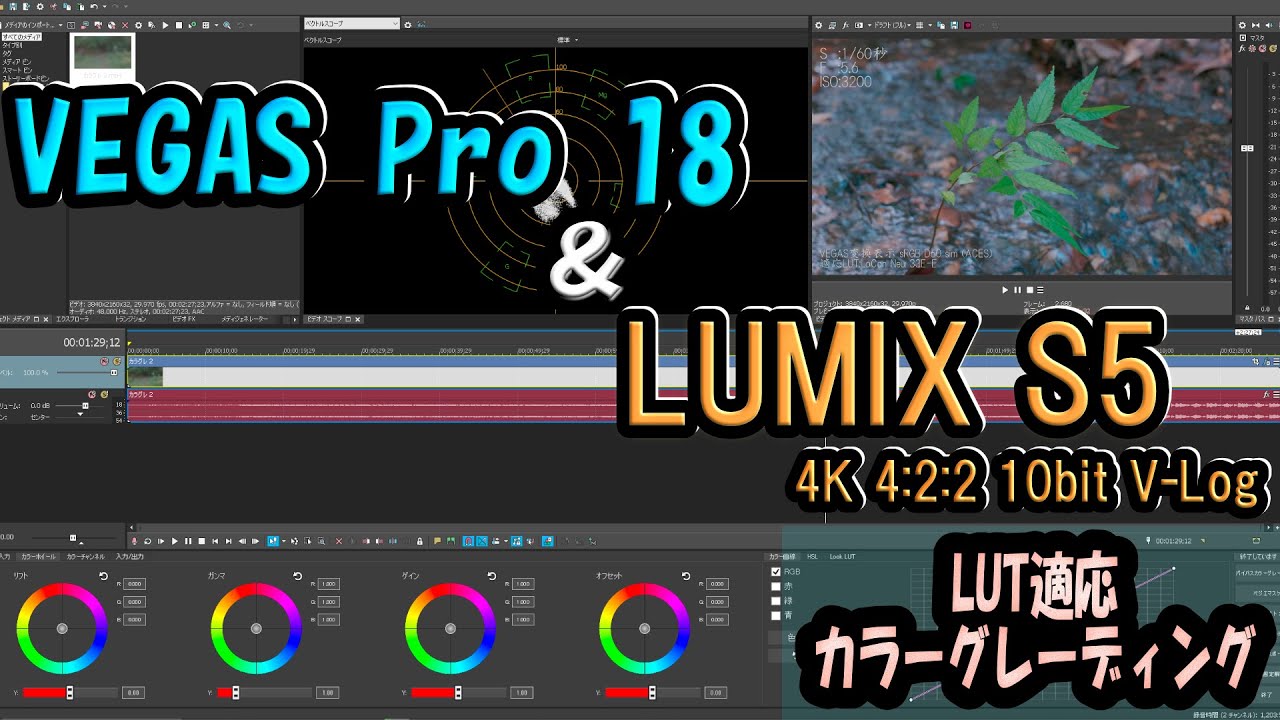1280x720 pixels.
Task: Toggle Lock Envelopes to Events
Action: point(516,541)
